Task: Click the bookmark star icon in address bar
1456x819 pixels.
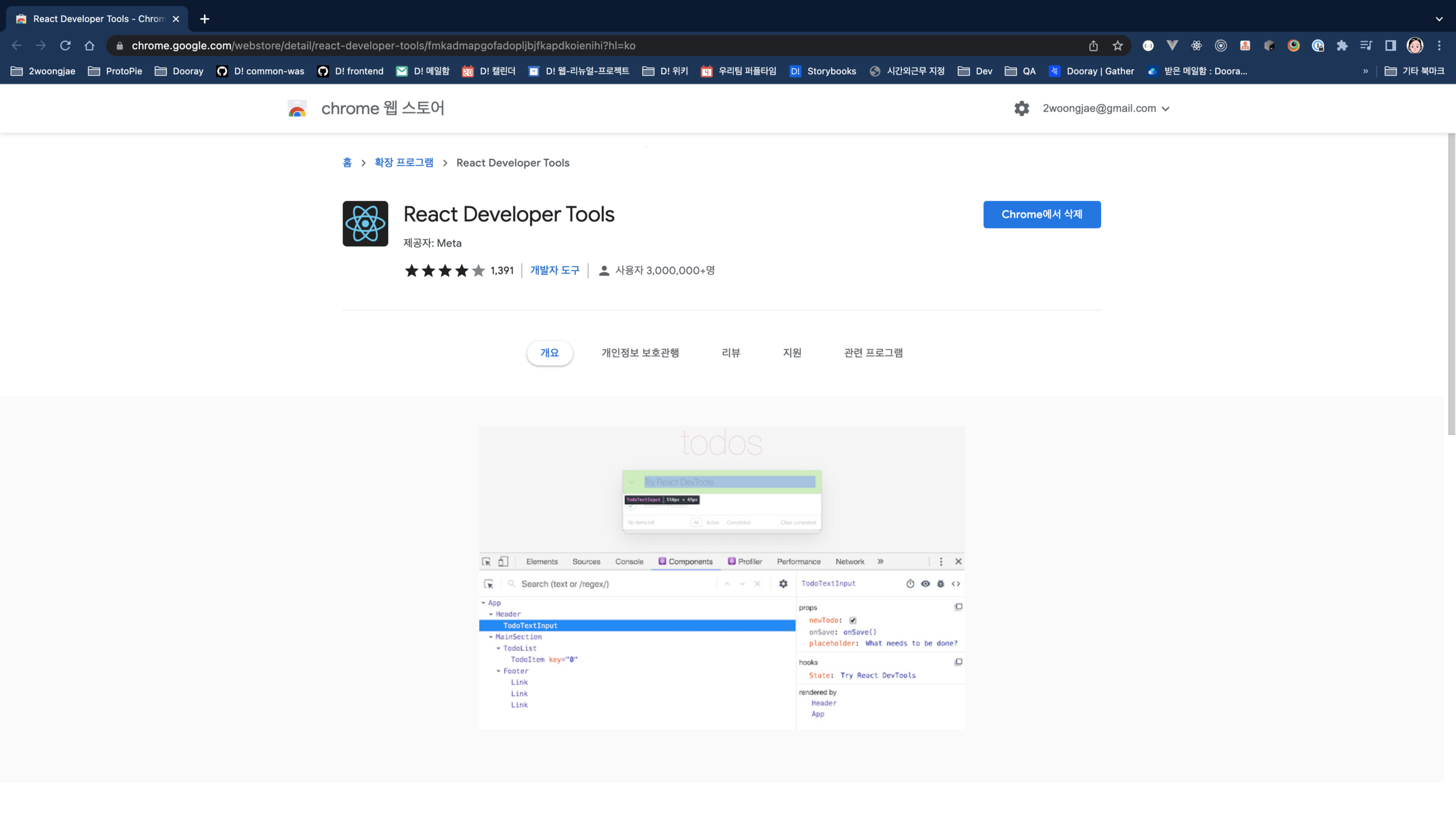Action: click(x=1117, y=45)
